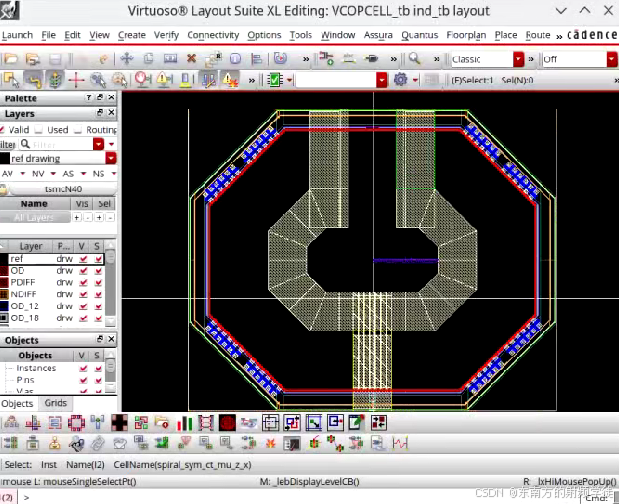Click the yellow warning DRD notify icon
Screen dimensions: 619x504
click(x=163, y=80)
